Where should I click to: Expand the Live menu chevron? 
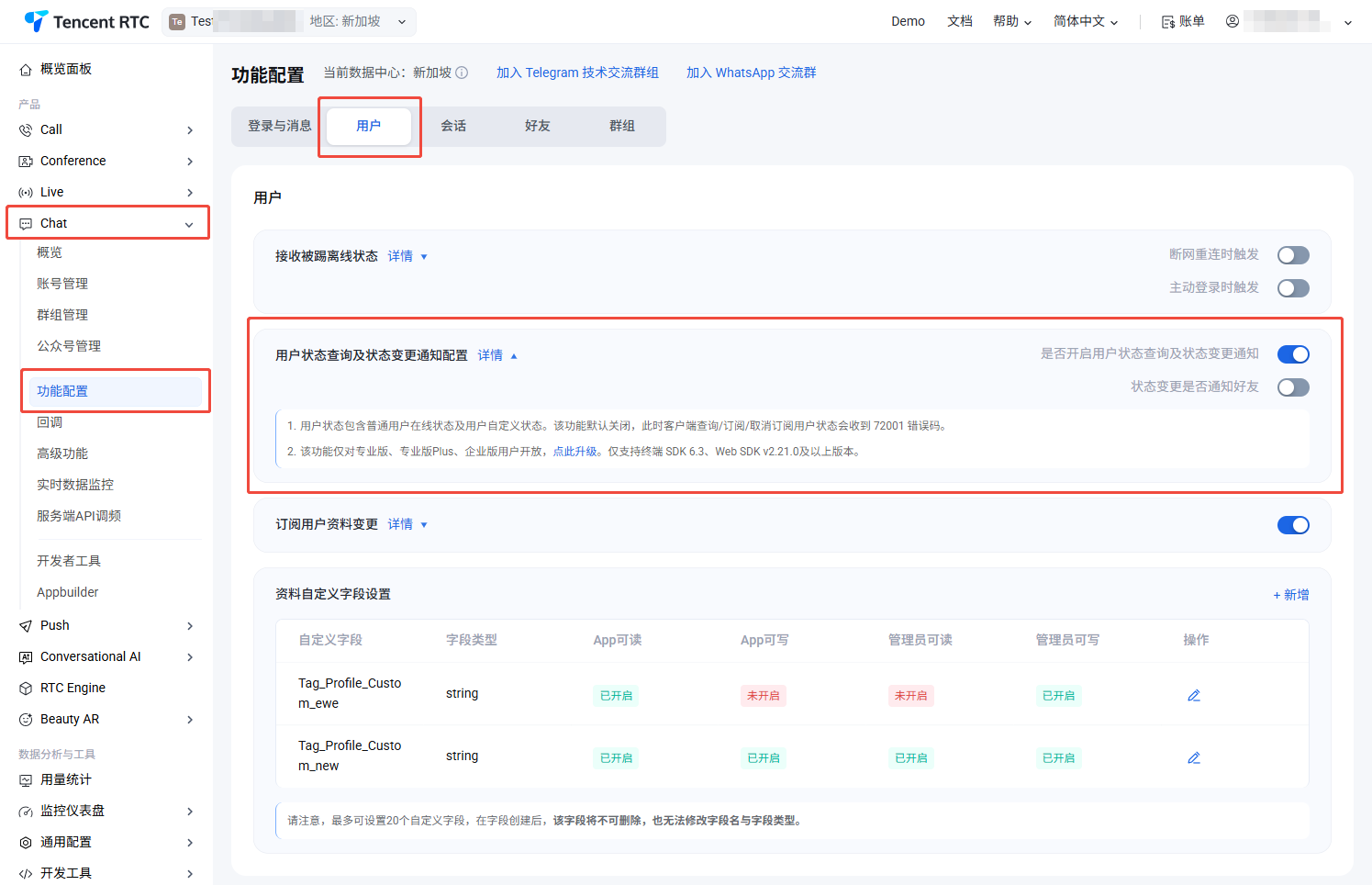pyautogui.click(x=190, y=193)
